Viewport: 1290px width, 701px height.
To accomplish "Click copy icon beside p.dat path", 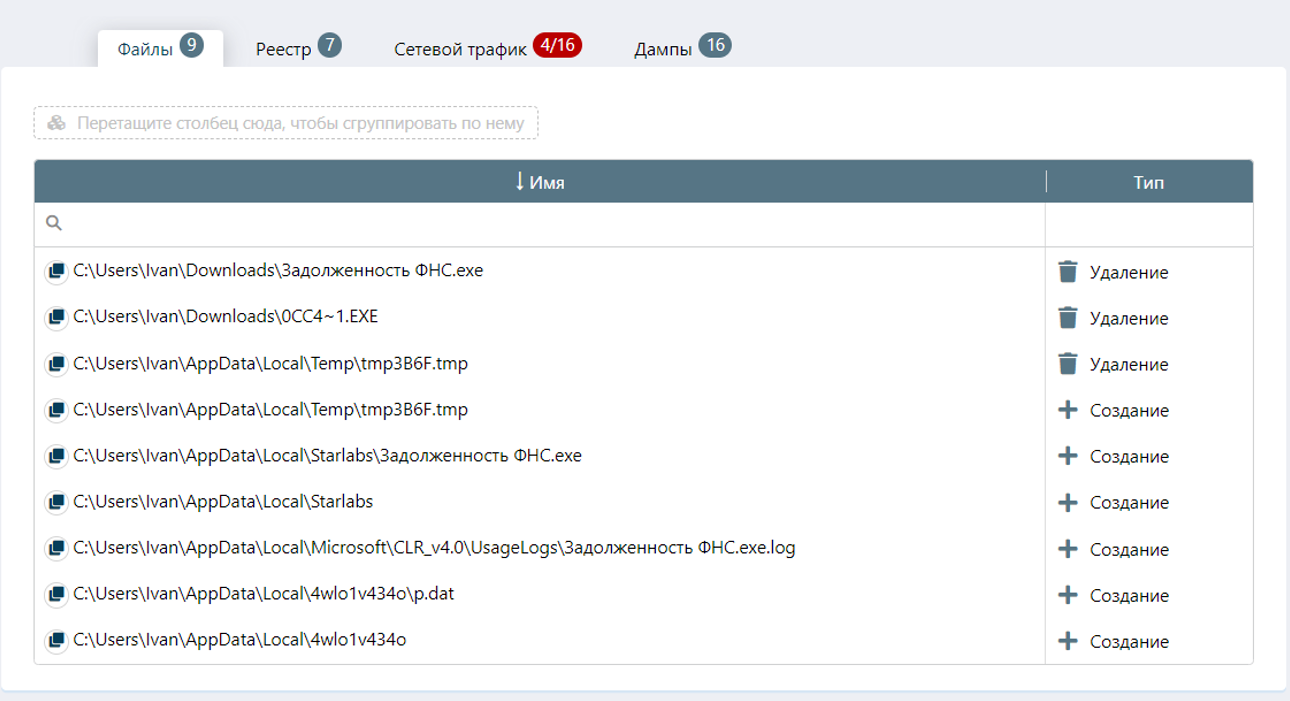I will [x=57, y=595].
